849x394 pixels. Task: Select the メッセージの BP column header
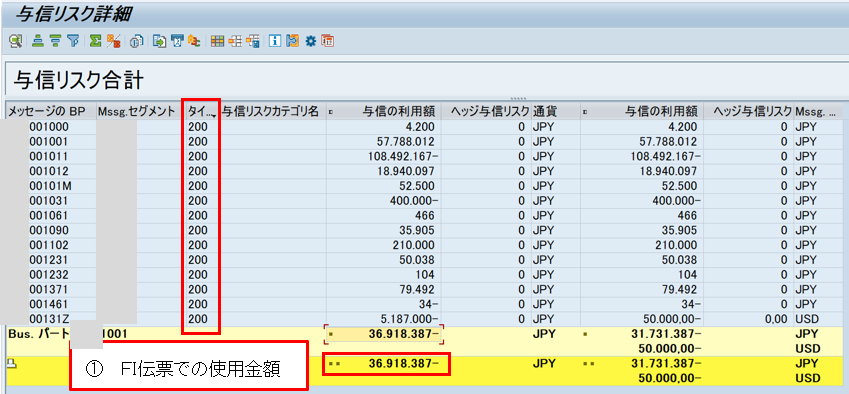50,111
